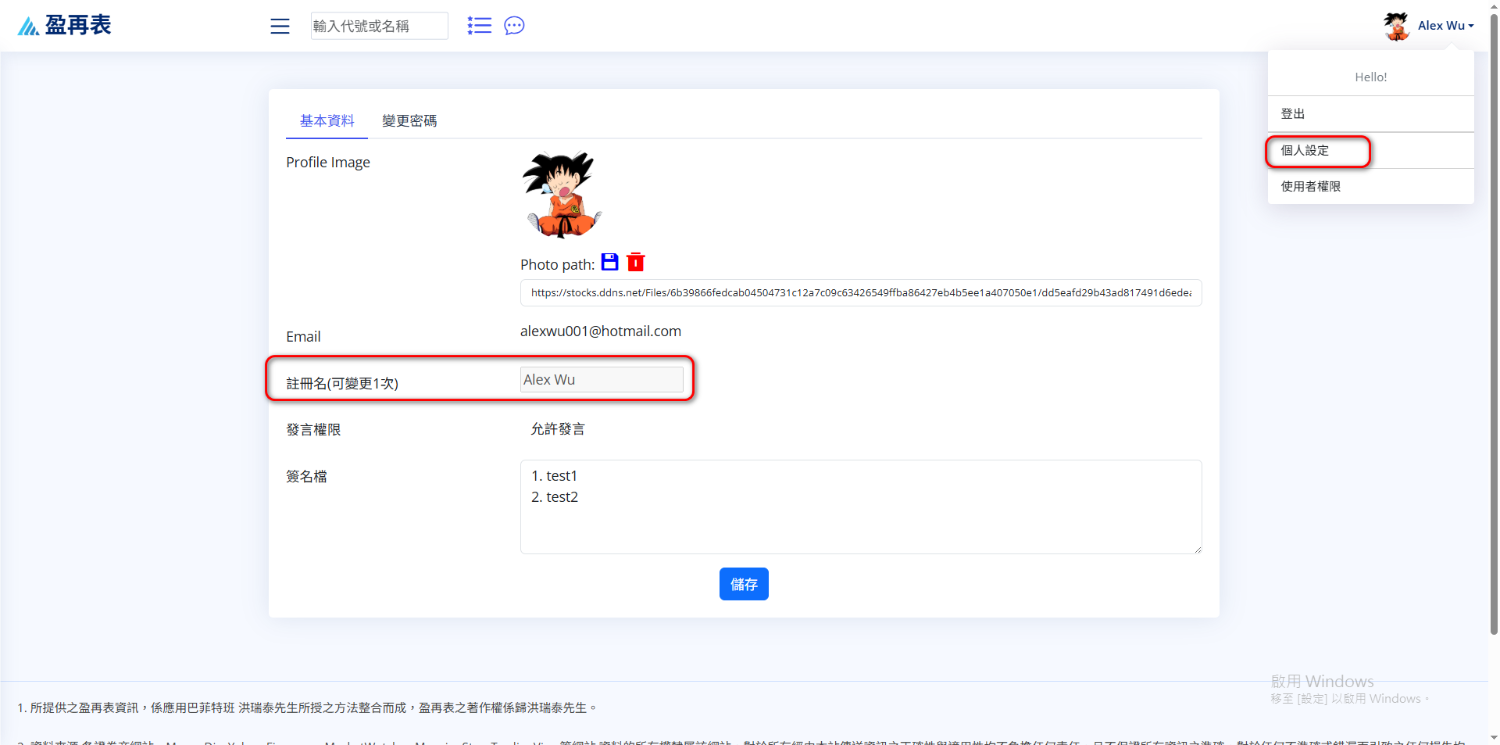The image size is (1500, 745).
Task: Switch to the 基本資料 tab
Action: 327,121
